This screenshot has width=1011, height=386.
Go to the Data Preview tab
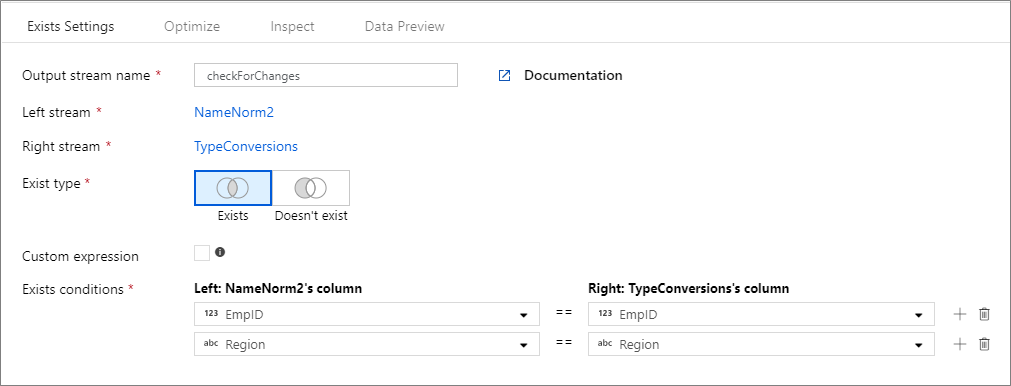coord(404,26)
